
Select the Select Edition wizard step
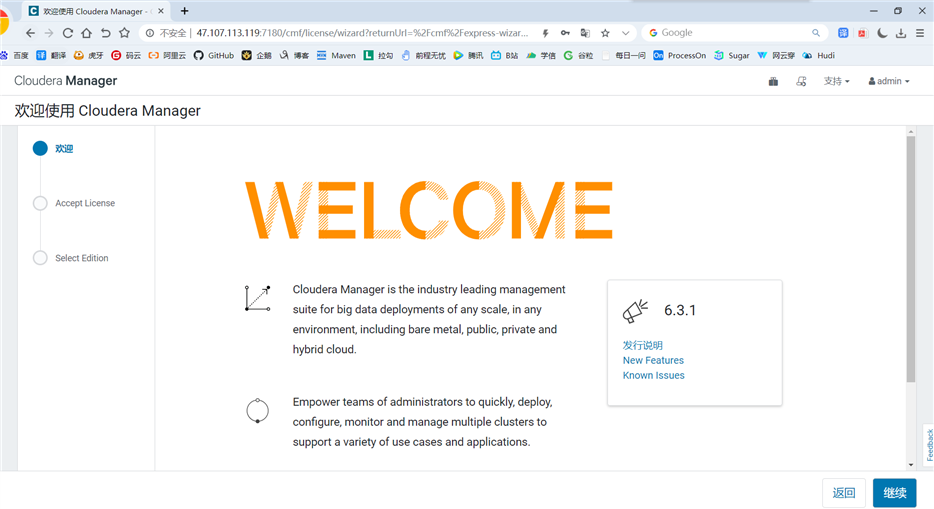[71, 258]
